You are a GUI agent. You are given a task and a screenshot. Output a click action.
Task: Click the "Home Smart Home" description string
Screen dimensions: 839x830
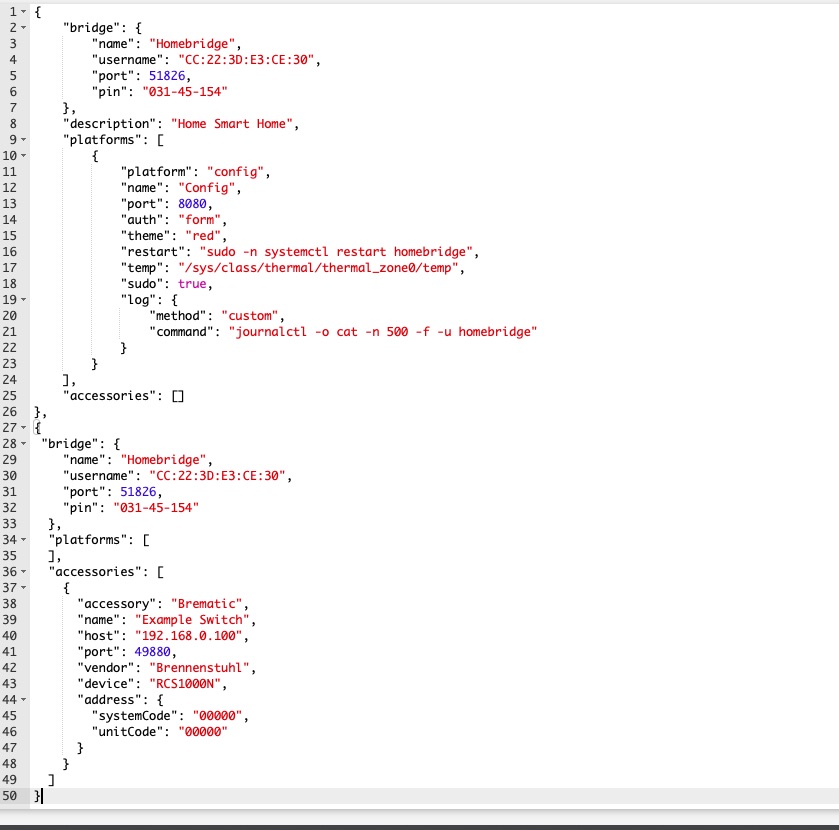tap(235, 124)
